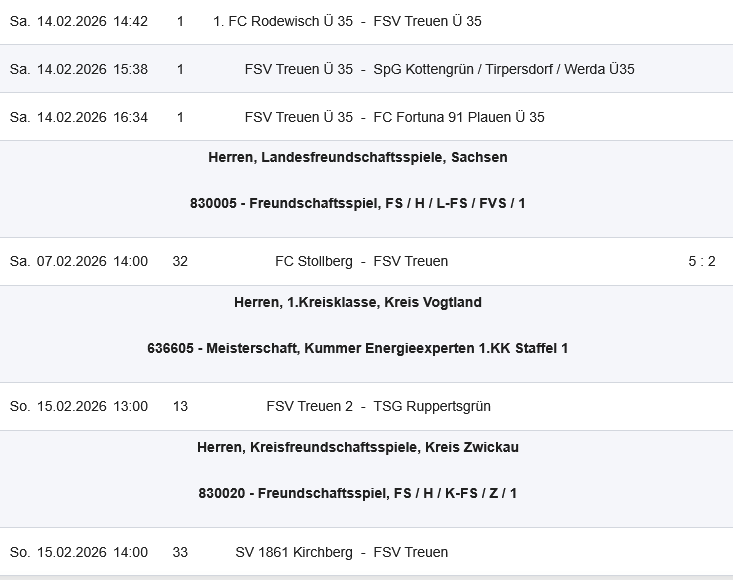Click SpG Kottengrün / Tirpersdorf / Werda Ü35
Image resolution: width=733 pixels, height=580 pixels.
click(503, 69)
